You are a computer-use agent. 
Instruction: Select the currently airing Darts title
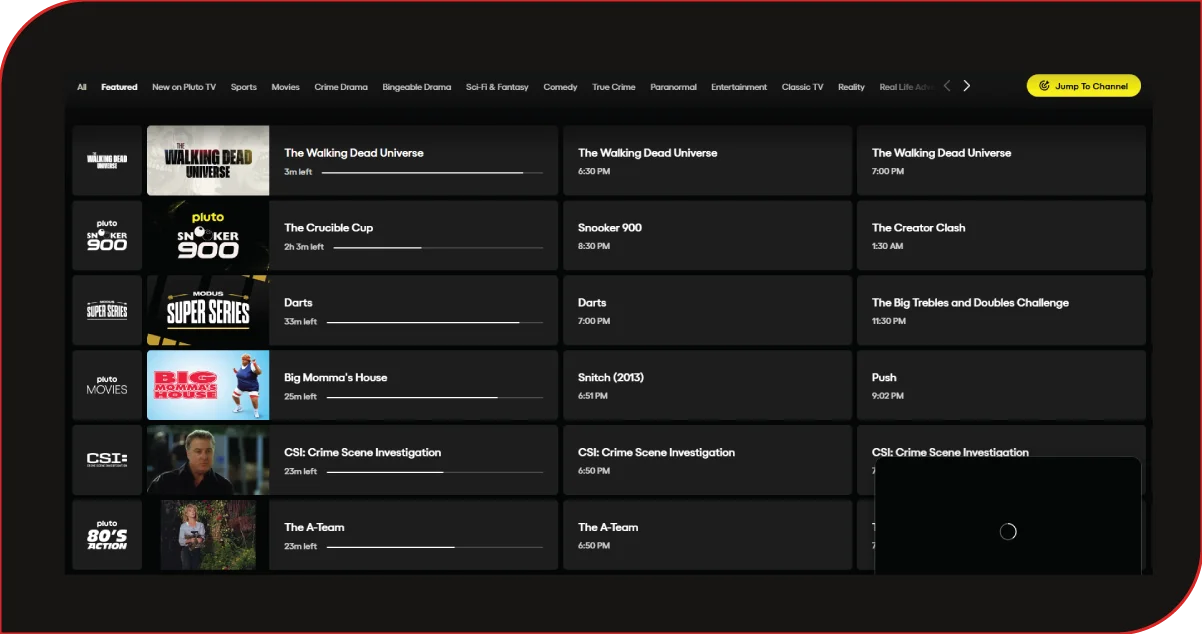pos(298,303)
